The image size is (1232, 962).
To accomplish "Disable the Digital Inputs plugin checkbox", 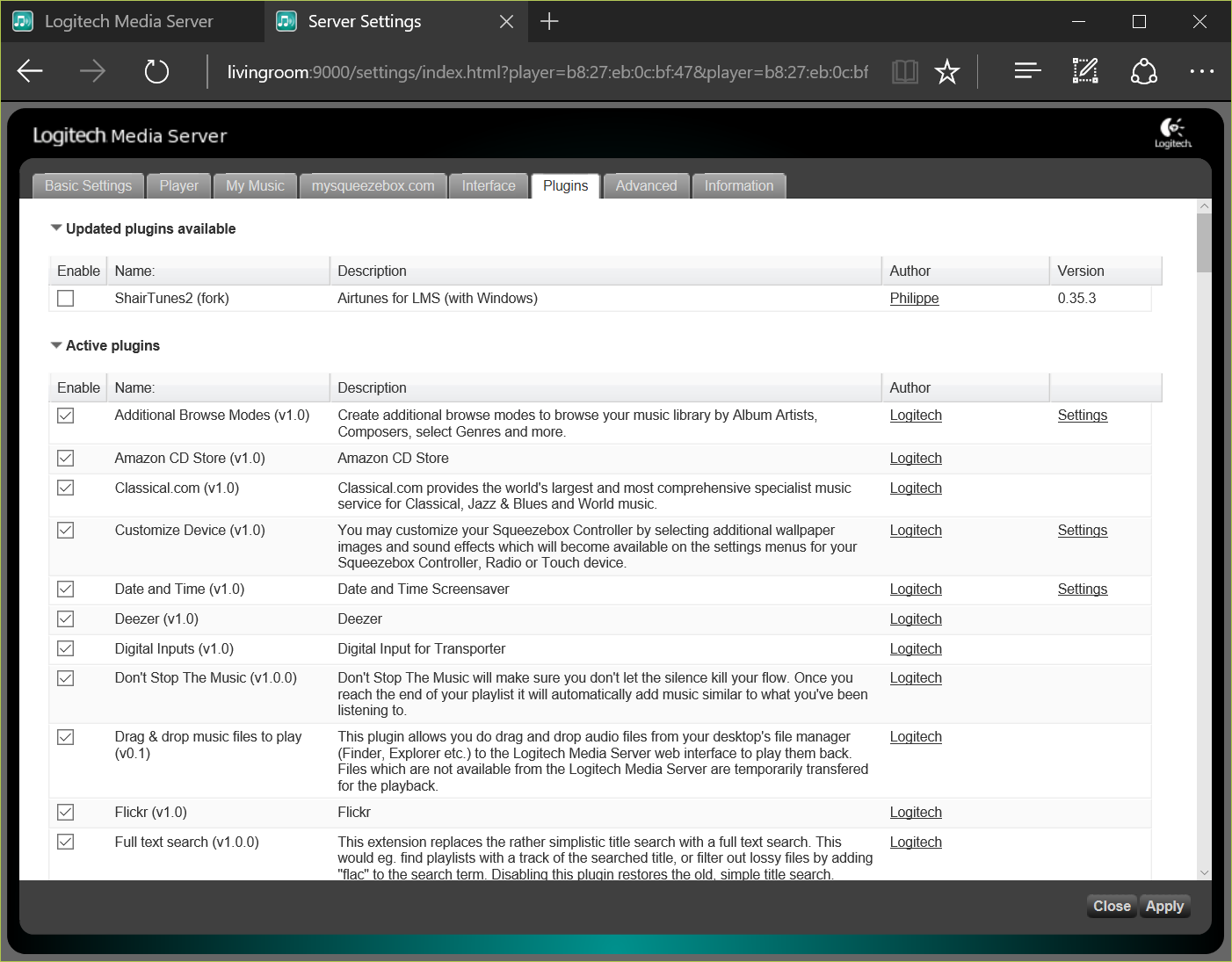I will (66, 649).
